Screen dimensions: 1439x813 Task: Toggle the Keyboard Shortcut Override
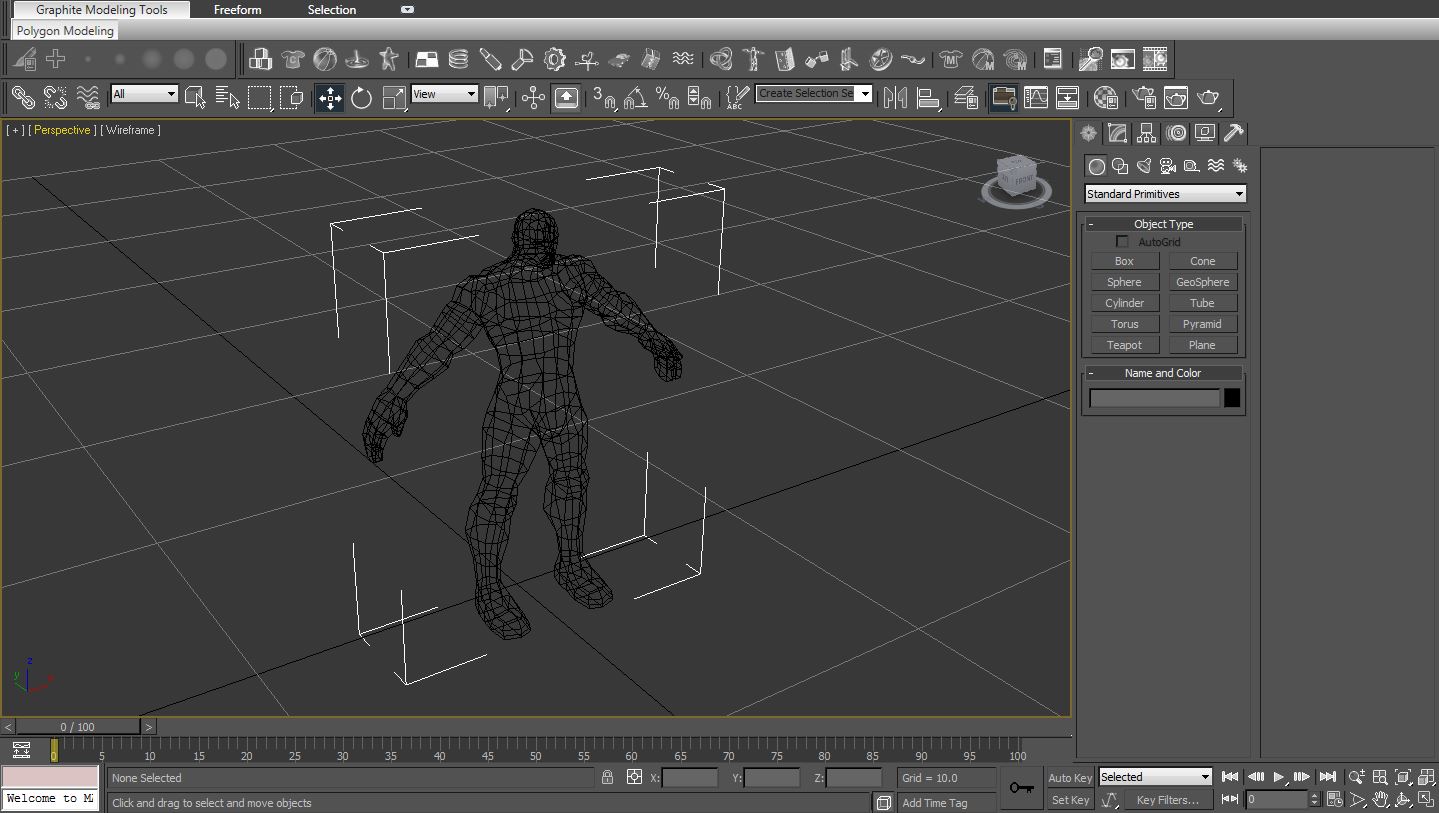566,97
